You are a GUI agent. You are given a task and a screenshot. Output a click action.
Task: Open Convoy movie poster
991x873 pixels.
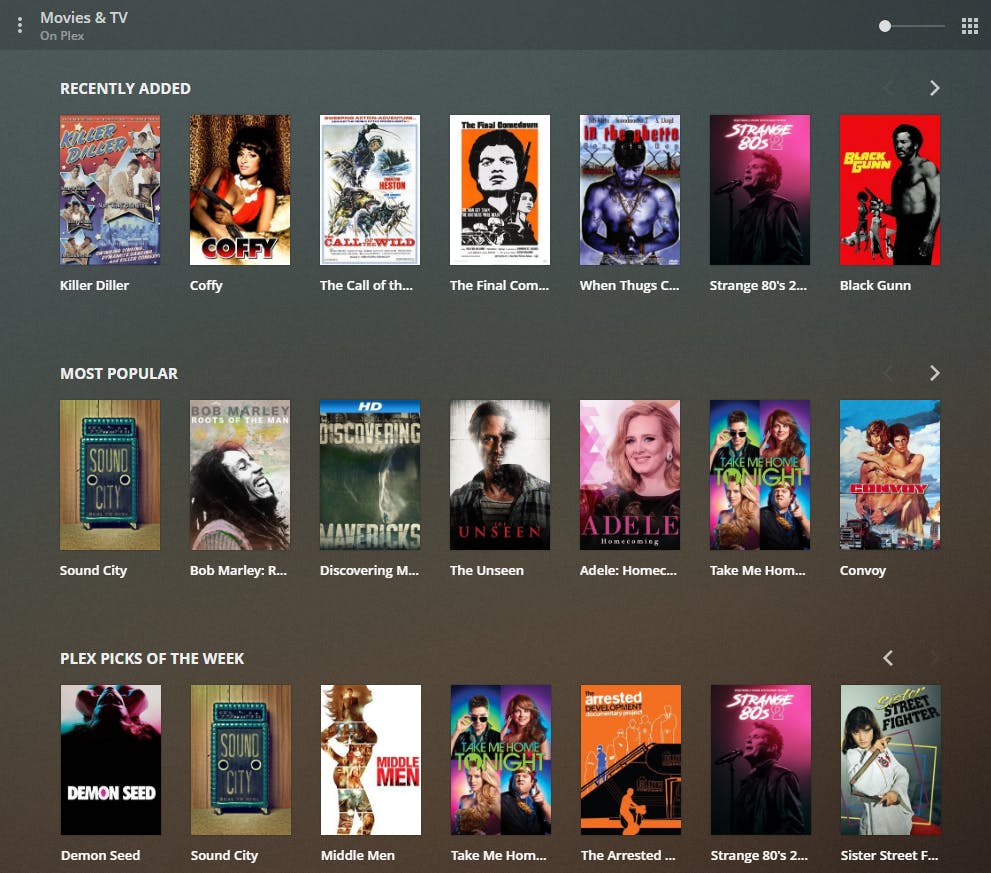click(x=890, y=475)
